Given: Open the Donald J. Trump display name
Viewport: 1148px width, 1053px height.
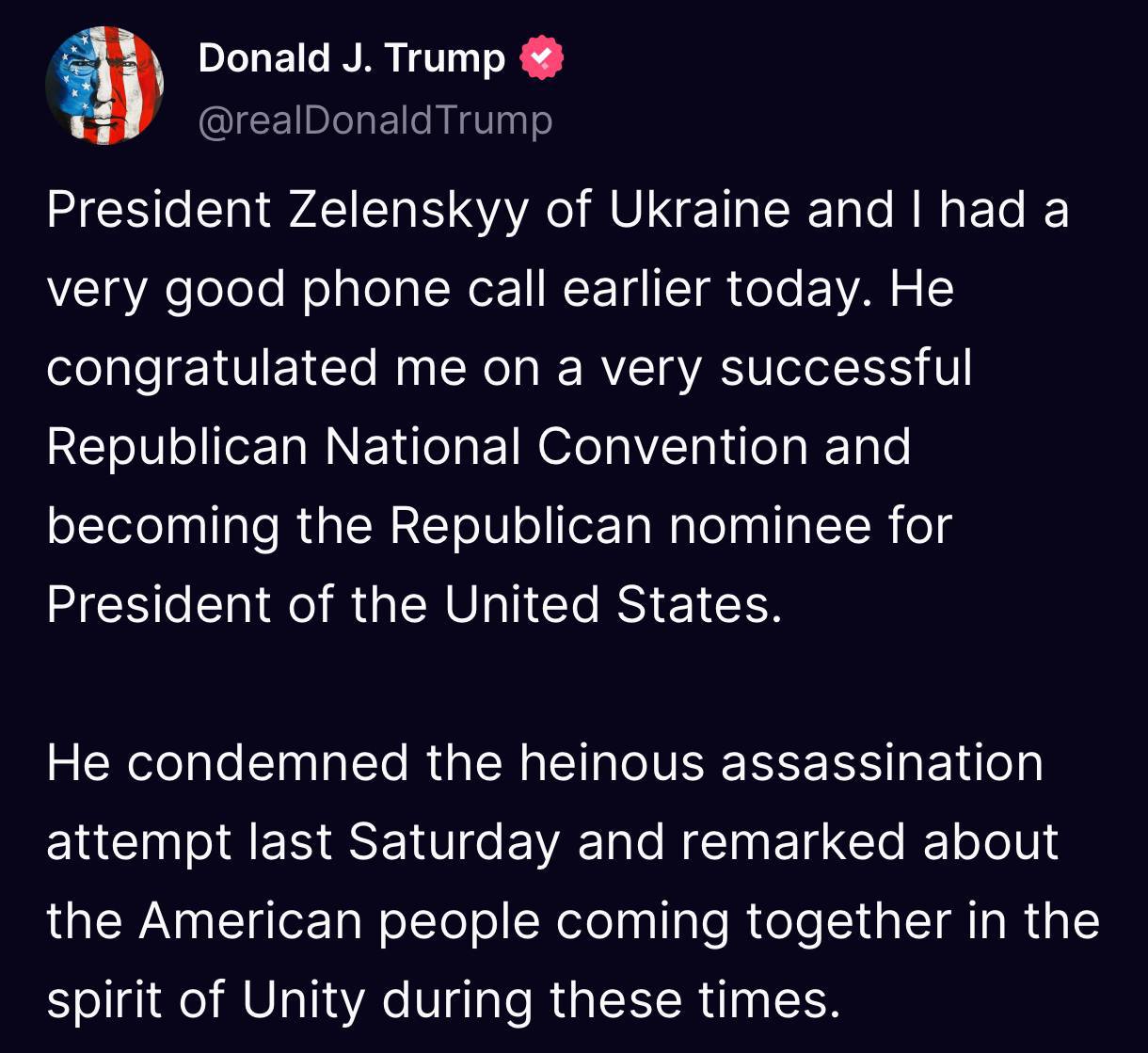Looking at the screenshot, I should click(351, 58).
